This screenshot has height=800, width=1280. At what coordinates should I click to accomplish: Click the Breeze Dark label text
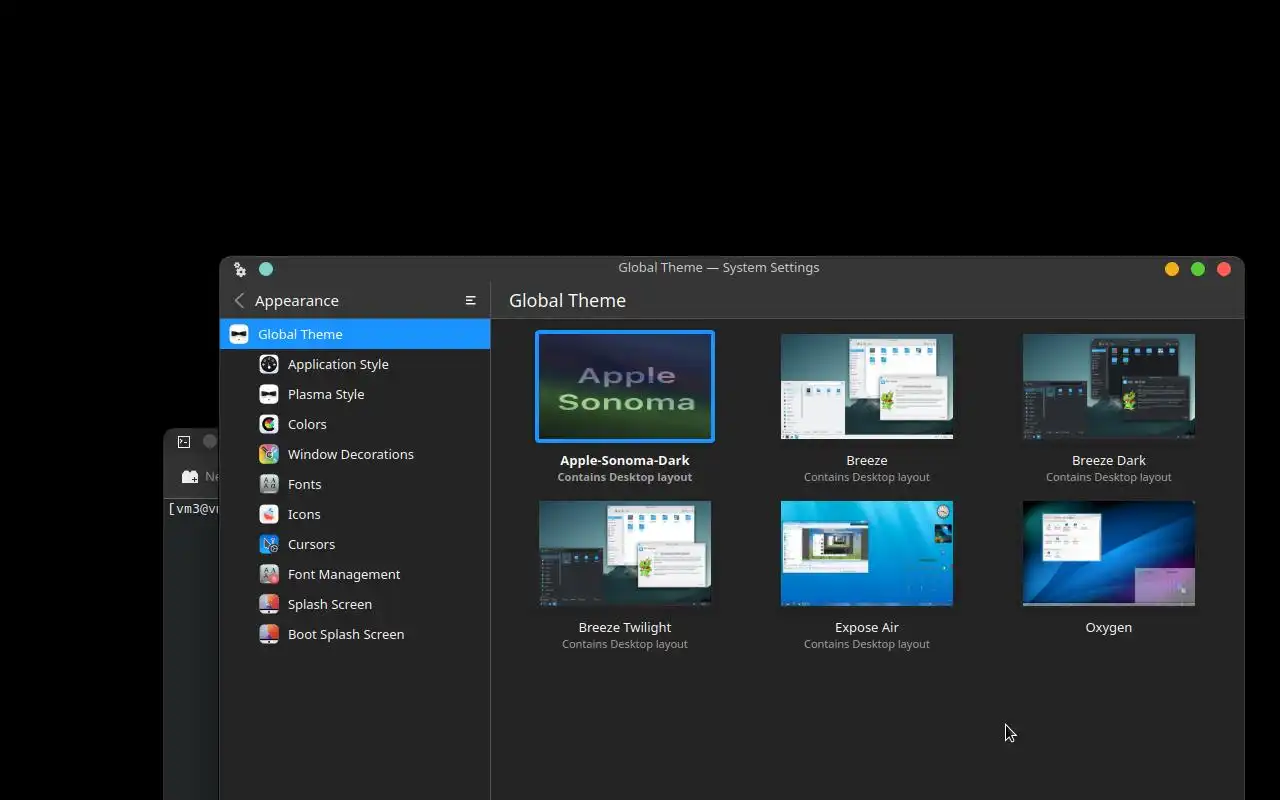click(1109, 460)
